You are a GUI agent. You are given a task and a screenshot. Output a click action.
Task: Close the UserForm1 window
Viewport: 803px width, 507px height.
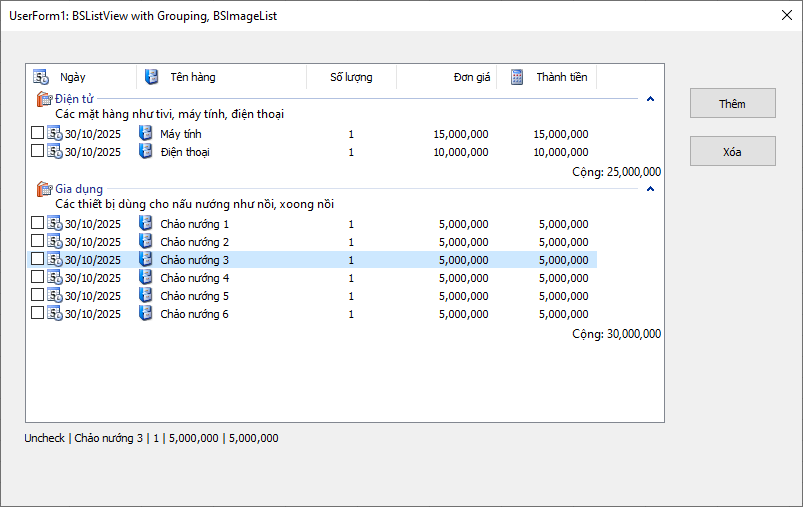[785, 15]
